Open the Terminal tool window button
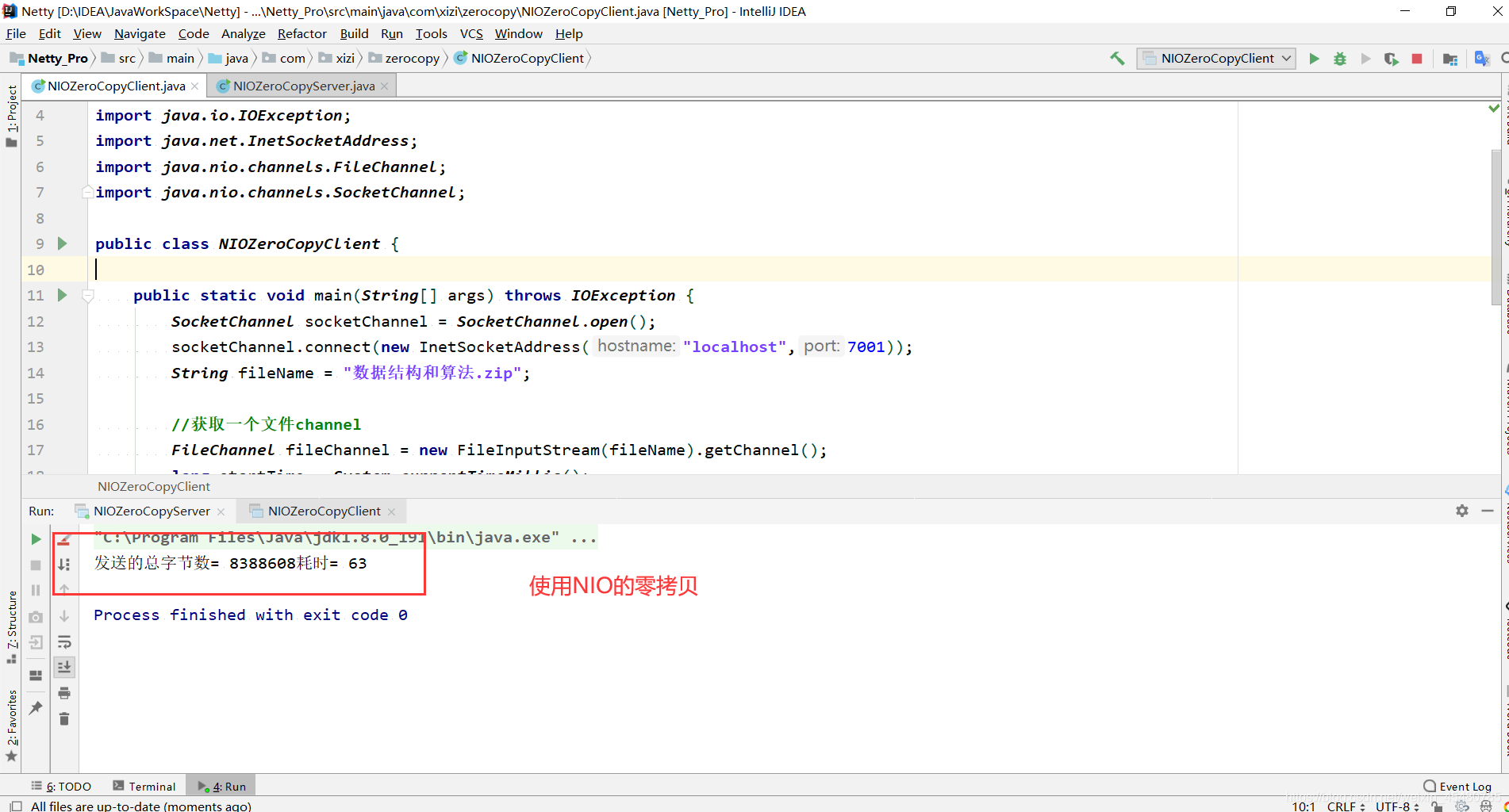The height and width of the screenshot is (812, 1509). [x=144, y=786]
